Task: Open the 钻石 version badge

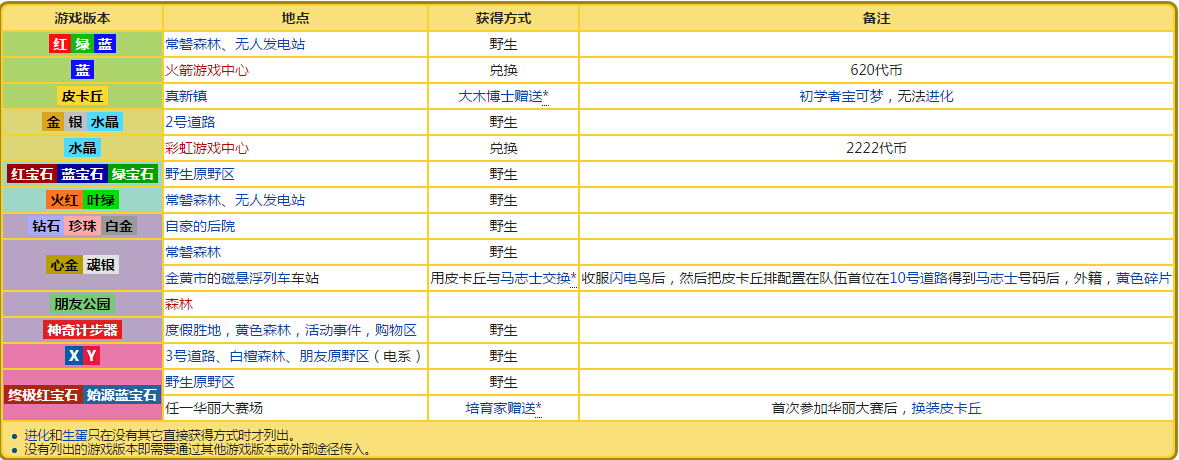Action: [x=46, y=226]
